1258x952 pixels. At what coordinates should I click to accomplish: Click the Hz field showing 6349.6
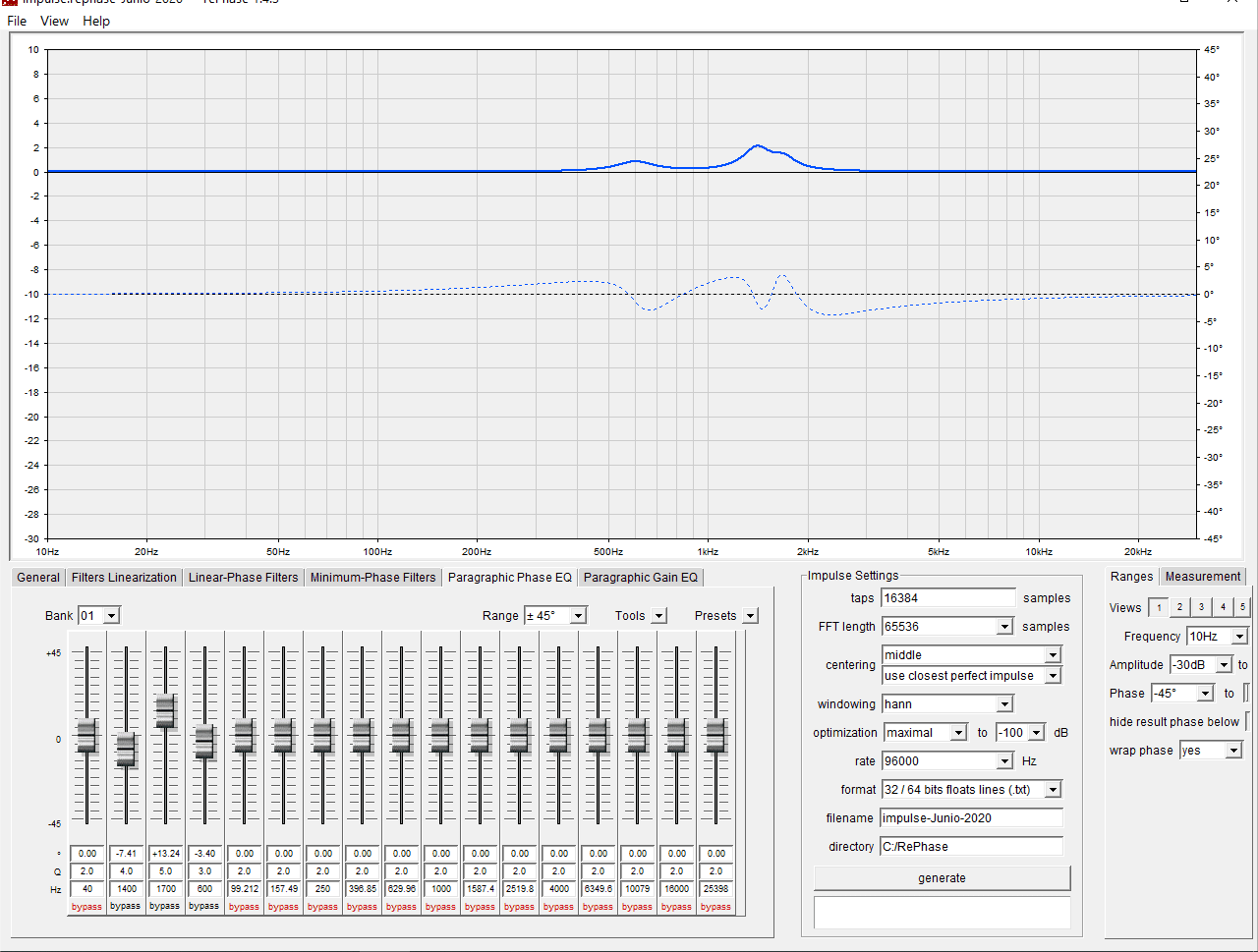[598, 889]
